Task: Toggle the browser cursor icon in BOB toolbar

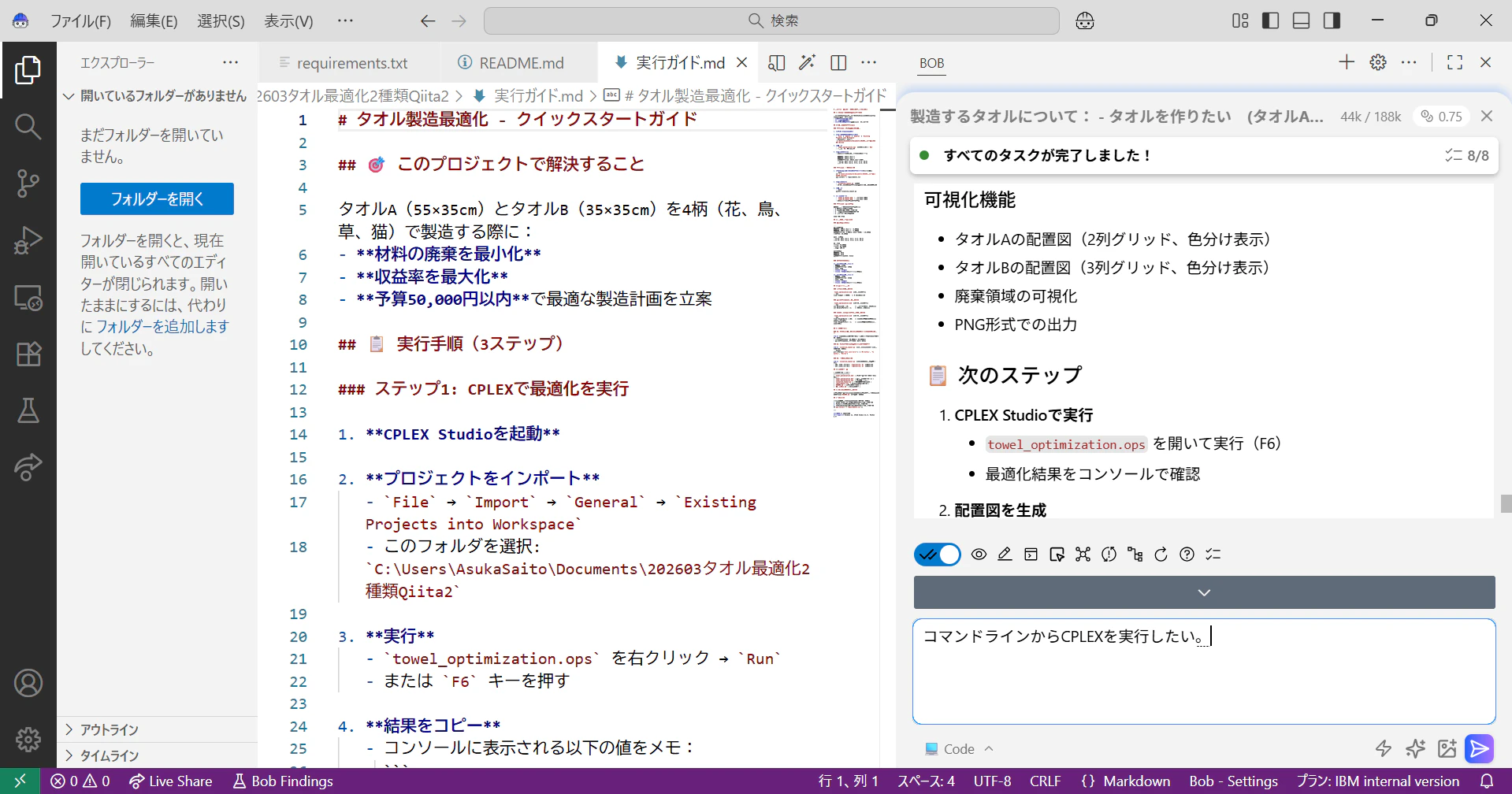Action: point(1057,555)
